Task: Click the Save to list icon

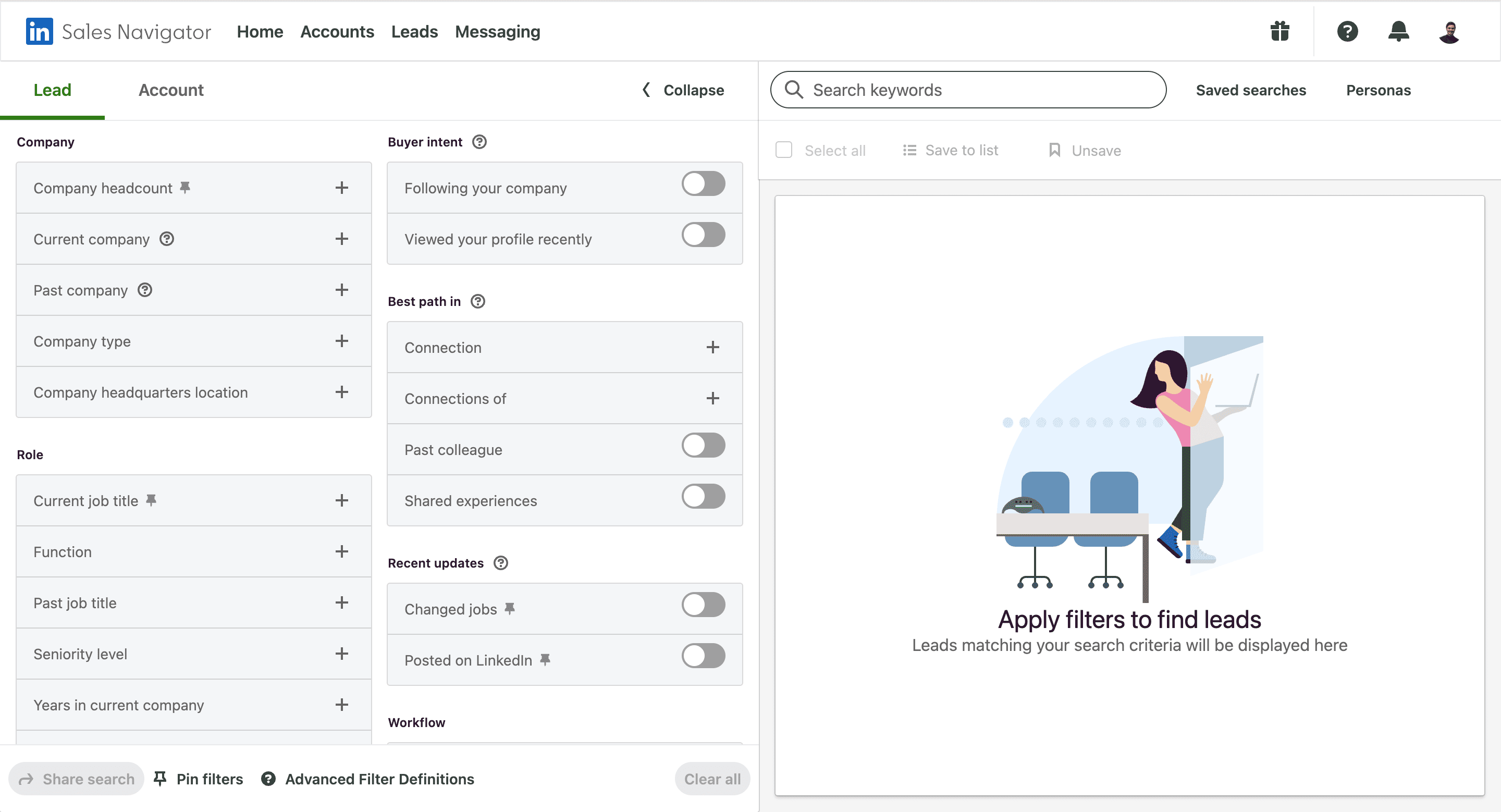Action: pyautogui.click(x=909, y=150)
